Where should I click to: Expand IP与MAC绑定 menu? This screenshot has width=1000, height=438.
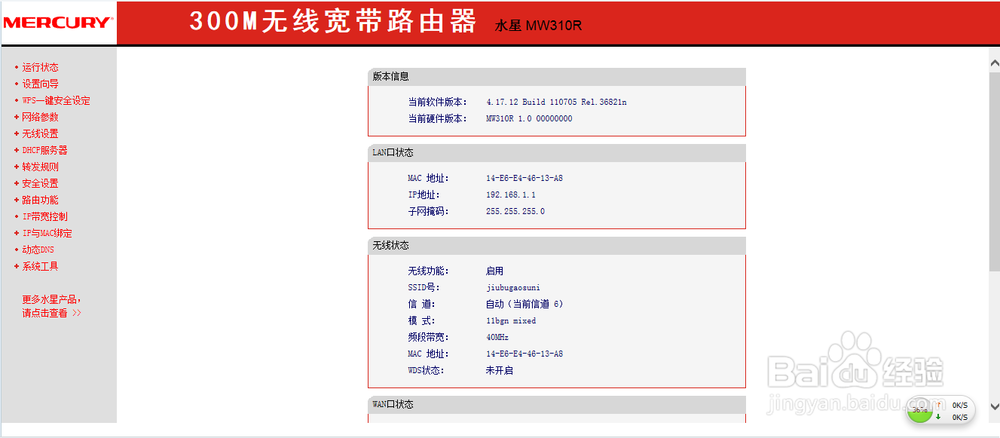(47, 233)
